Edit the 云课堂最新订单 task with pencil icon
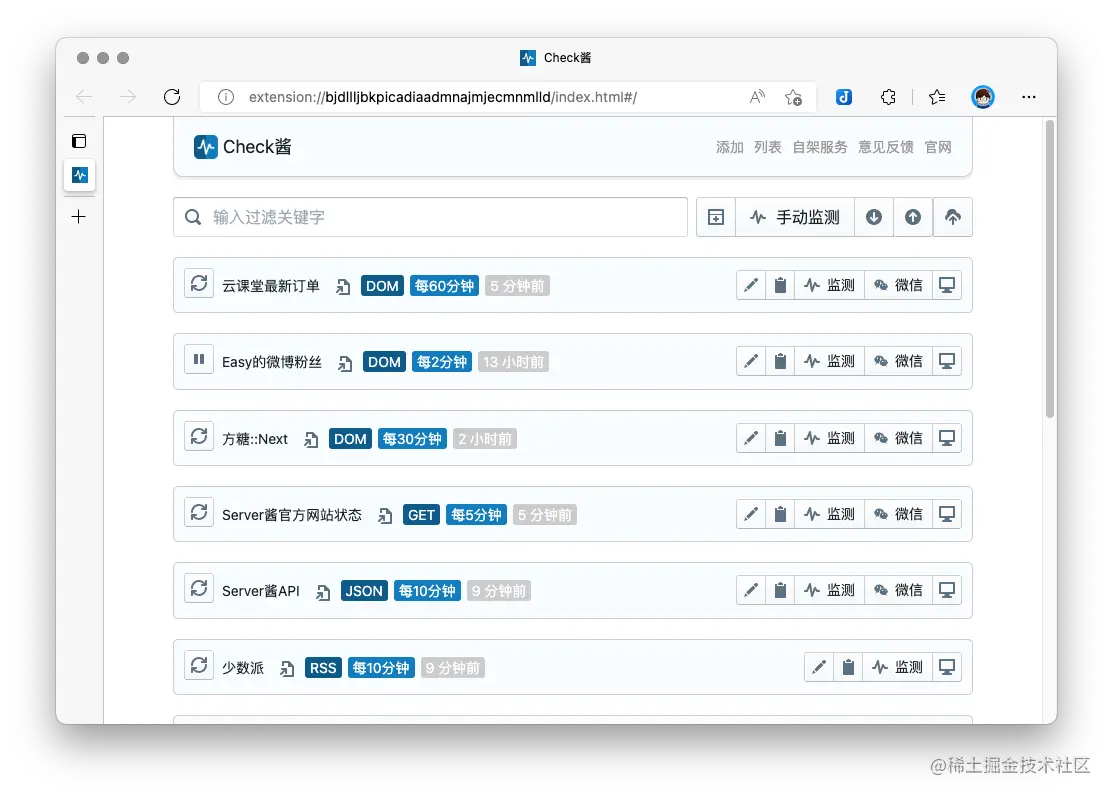Screen dimensions: 1113x798 coord(751,285)
